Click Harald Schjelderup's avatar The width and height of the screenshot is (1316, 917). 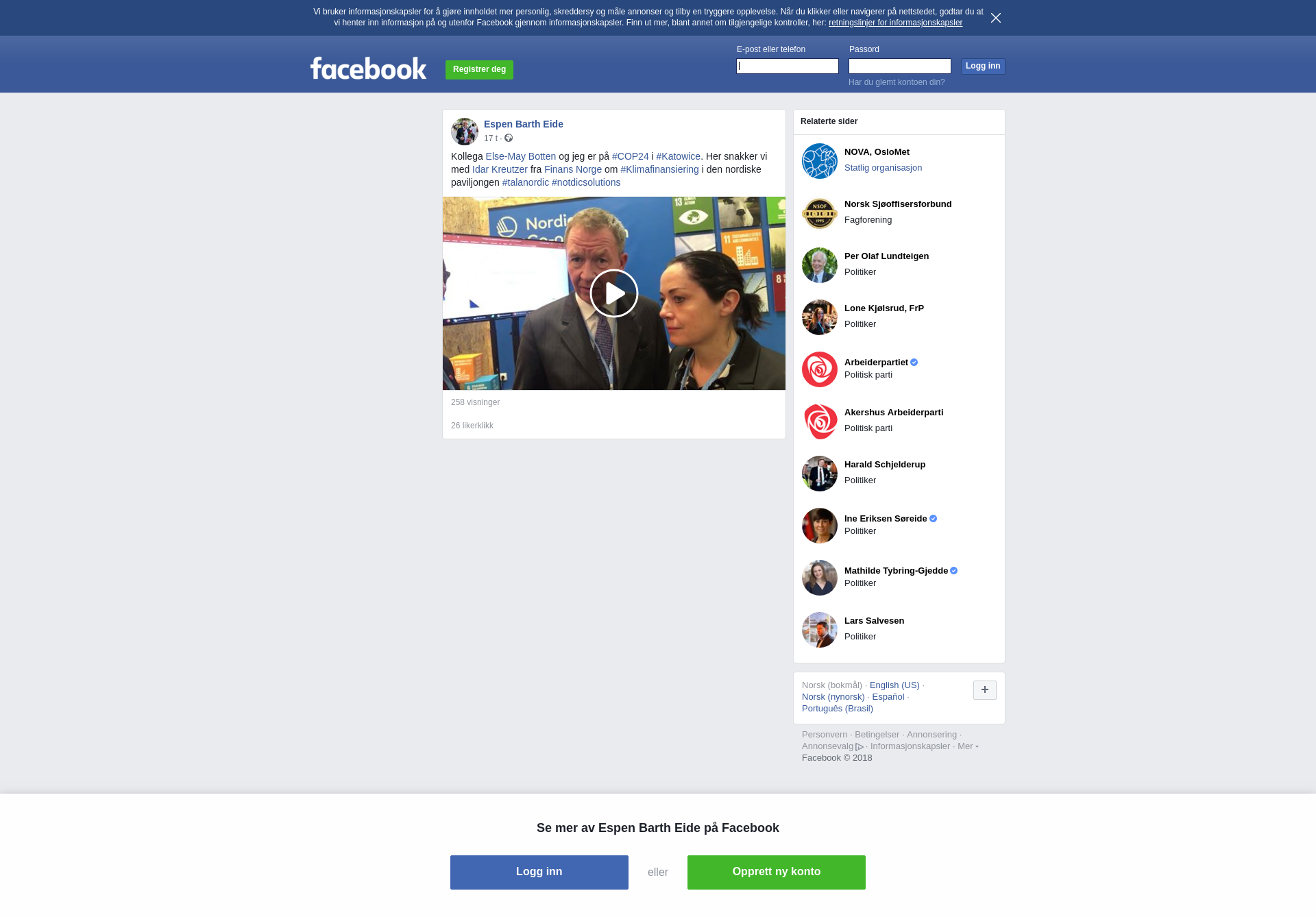click(x=820, y=474)
